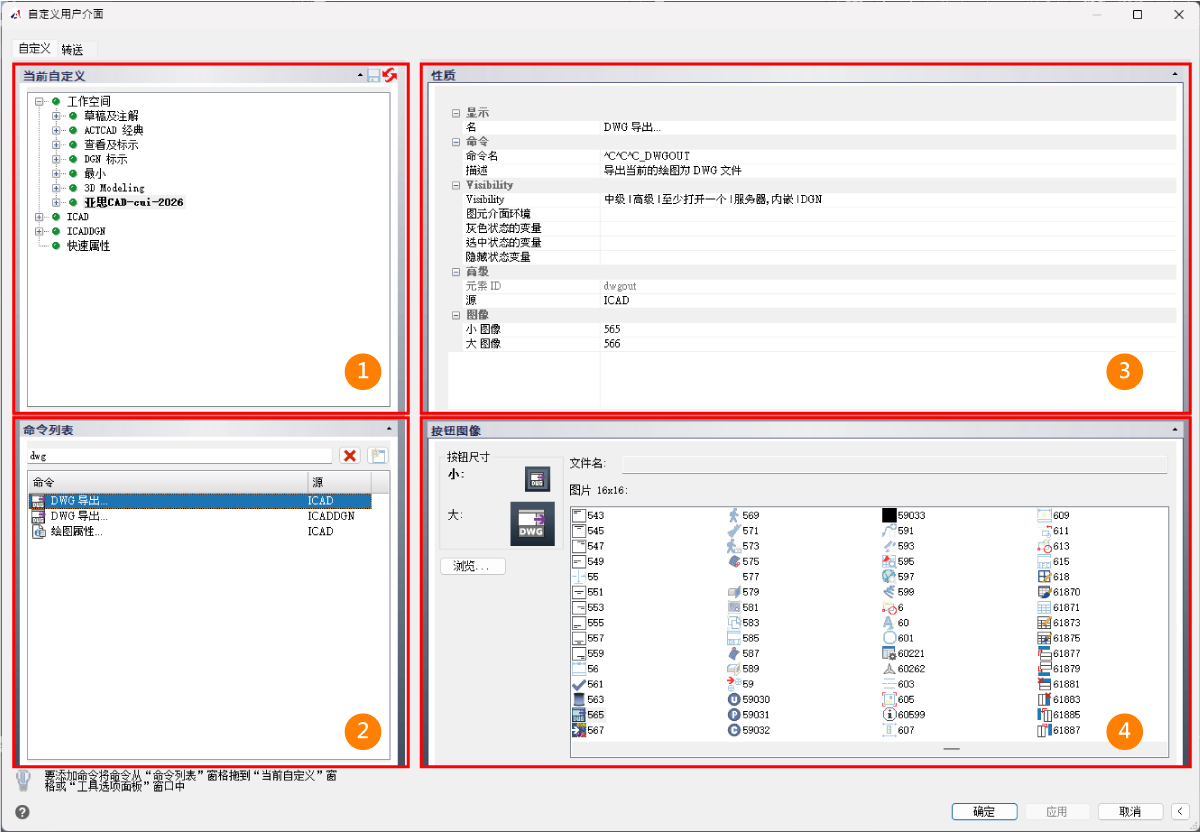Collapse the 性质 panel using header arrow
The width and height of the screenshot is (1200, 834).
[x=1175, y=75]
